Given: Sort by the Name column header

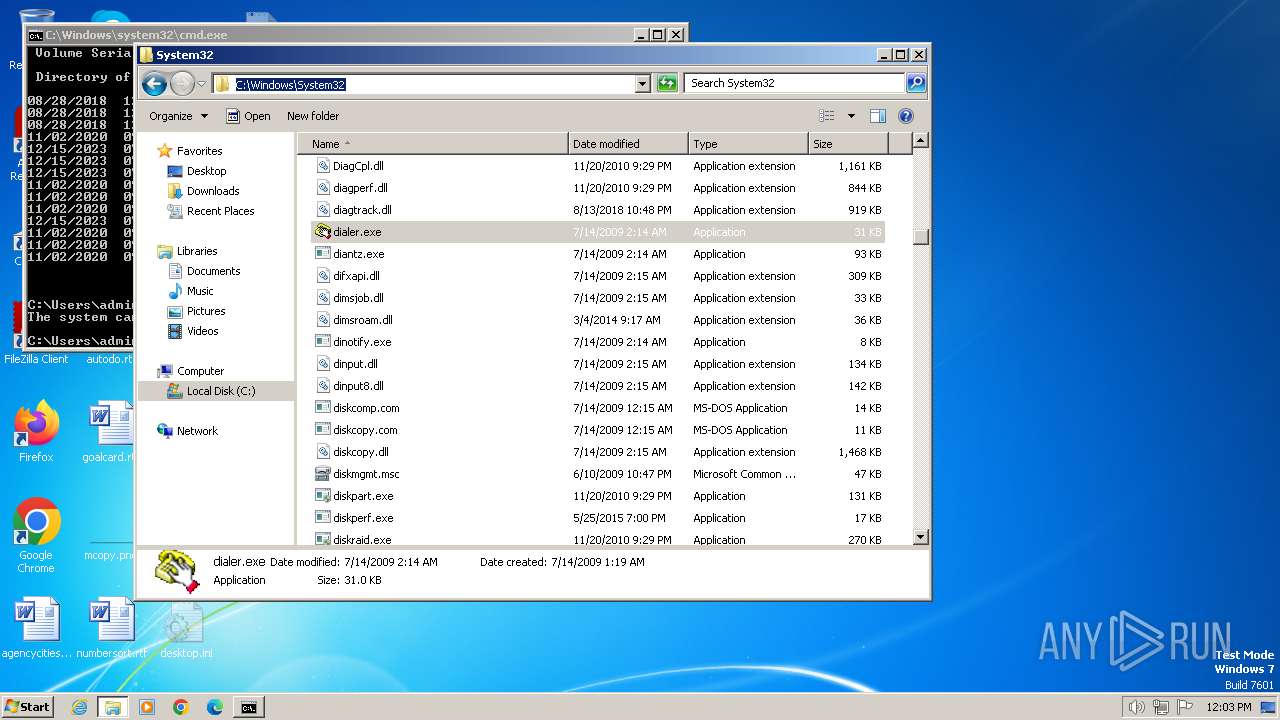Looking at the screenshot, I should 433,144.
